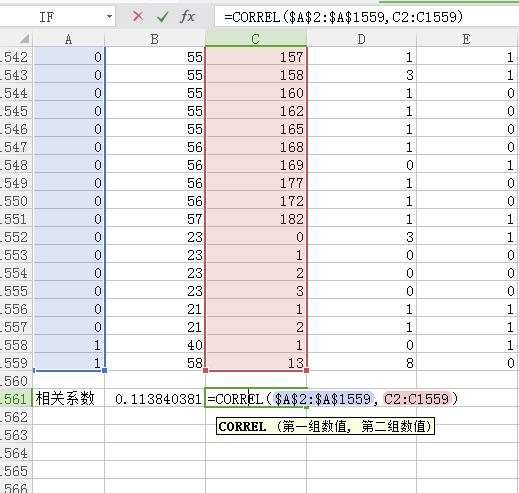The height and width of the screenshot is (493, 519).
Task: Select cell C1546 with value 165
Action: [256, 129]
